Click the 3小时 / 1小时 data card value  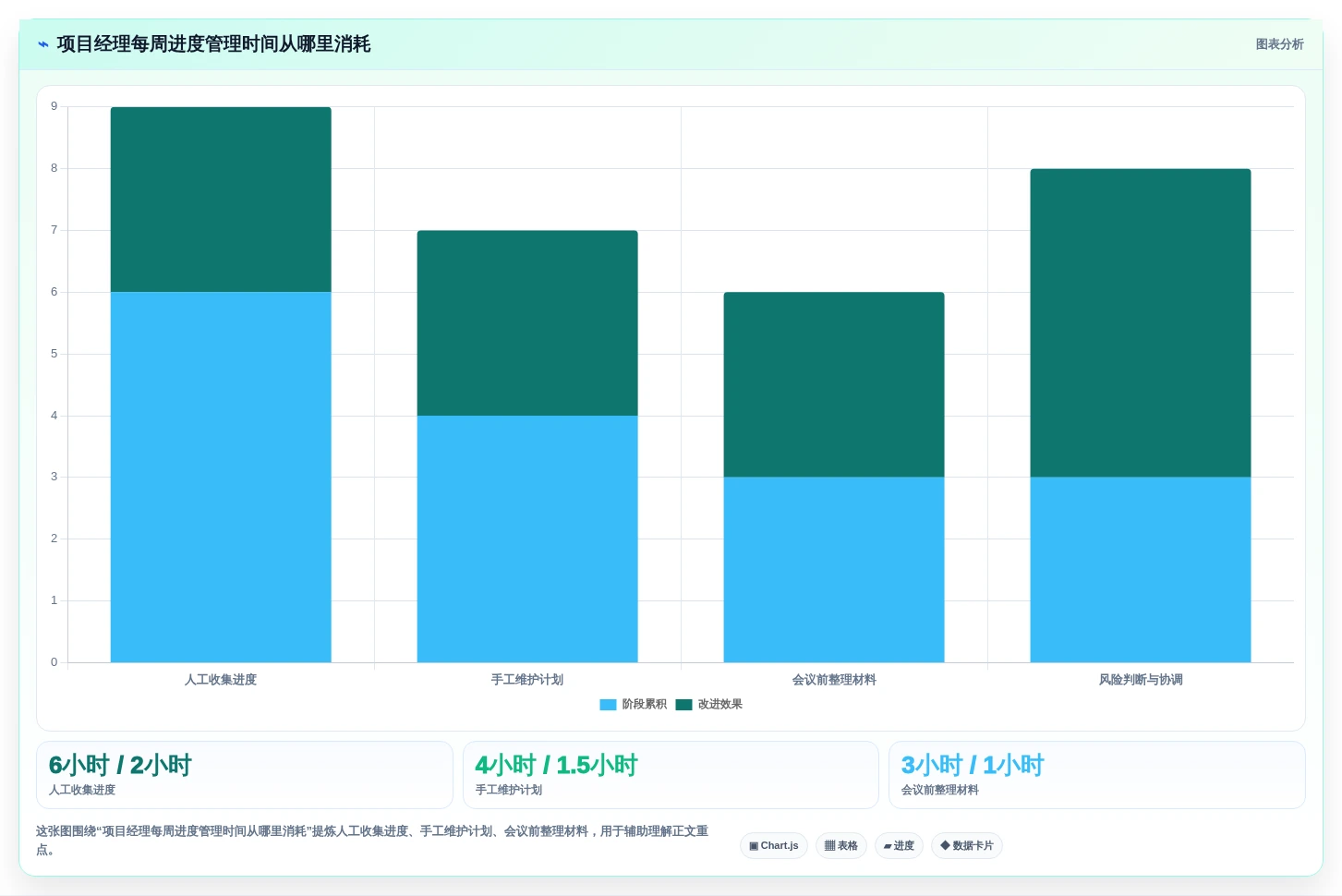pos(973,765)
